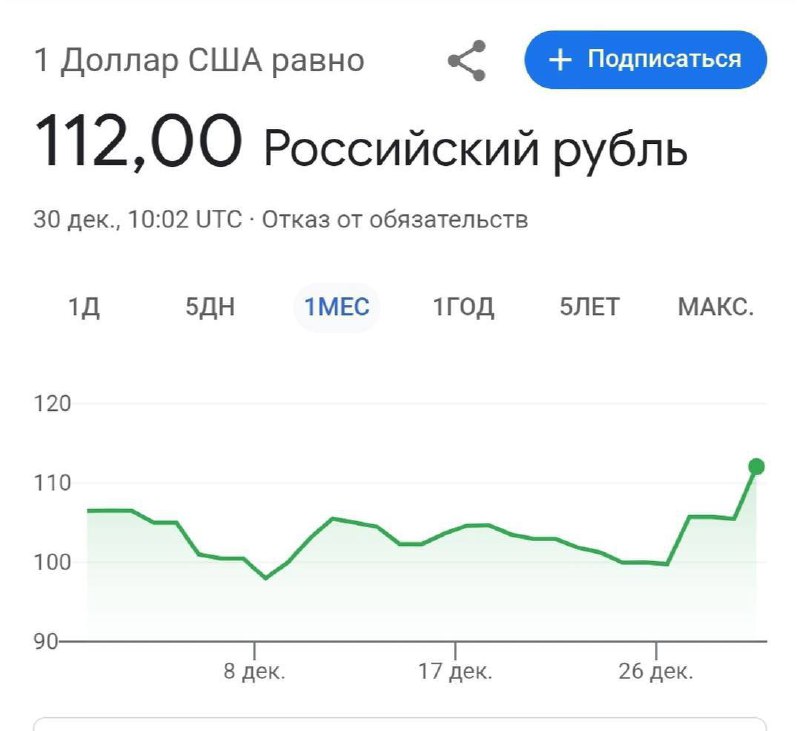This screenshot has height=731, width=800.
Task: Open the МАКС. full-history tab
Action: click(x=716, y=307)
